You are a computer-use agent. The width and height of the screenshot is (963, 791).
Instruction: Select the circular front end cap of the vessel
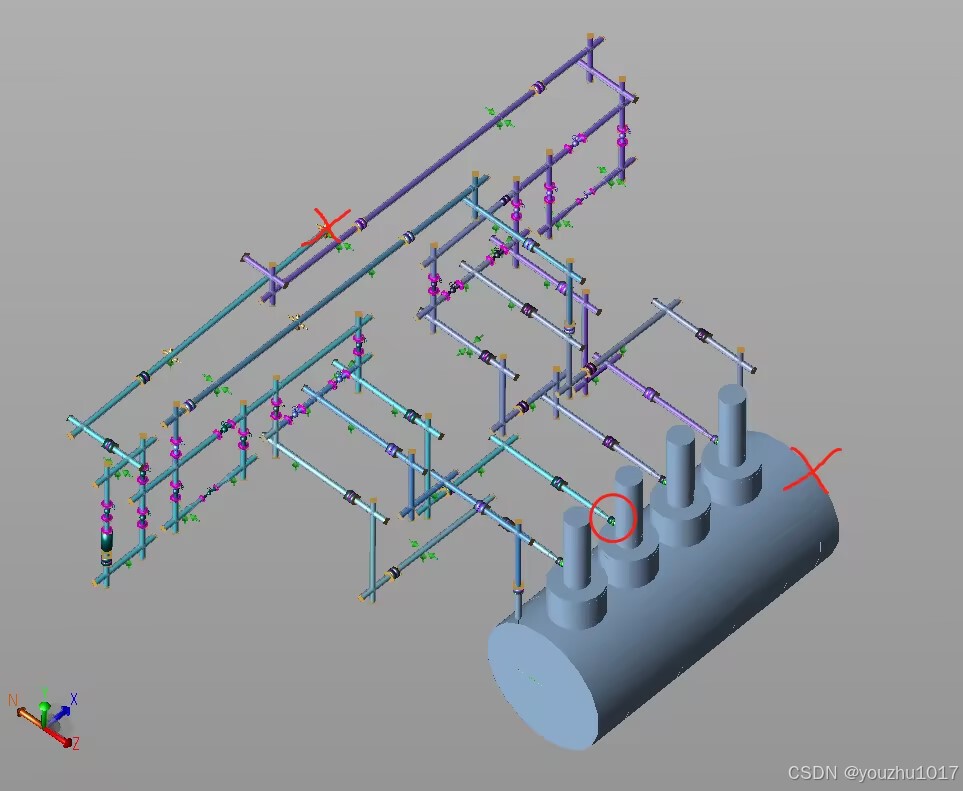coord(544,687)
